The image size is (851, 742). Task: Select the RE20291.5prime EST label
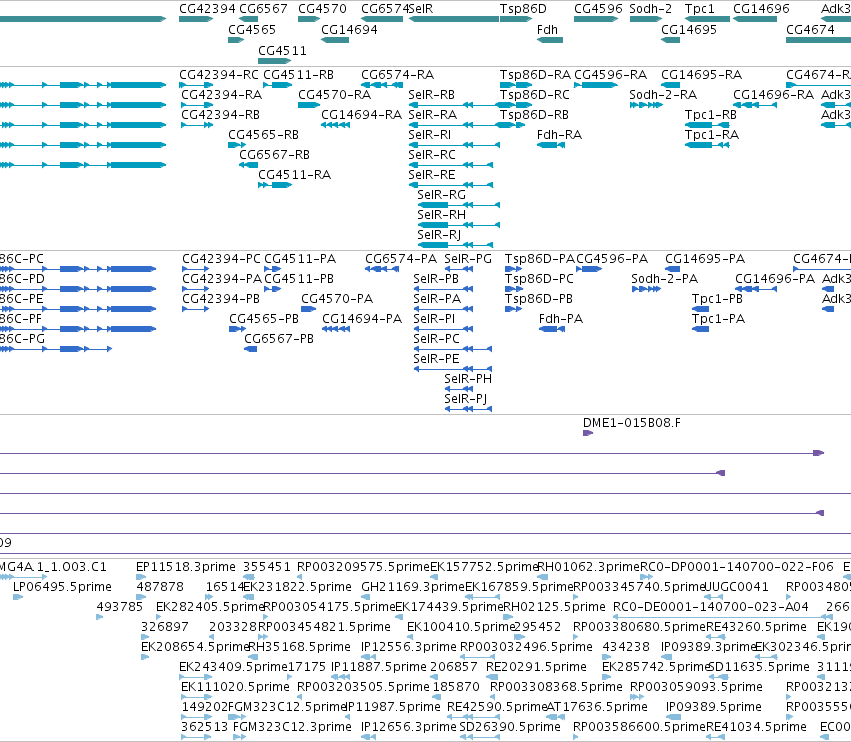click(536, 667)
